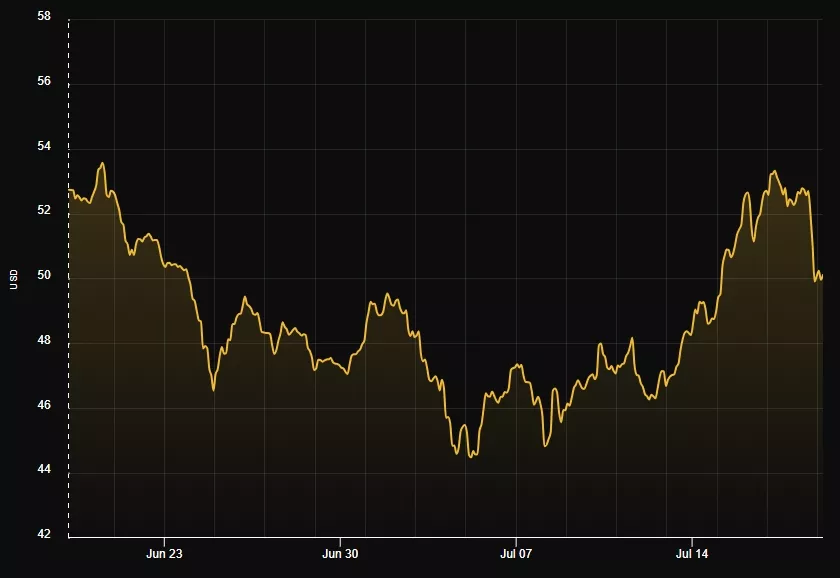
Task: Click the Jun 23 date label
Action: [164, 553]
